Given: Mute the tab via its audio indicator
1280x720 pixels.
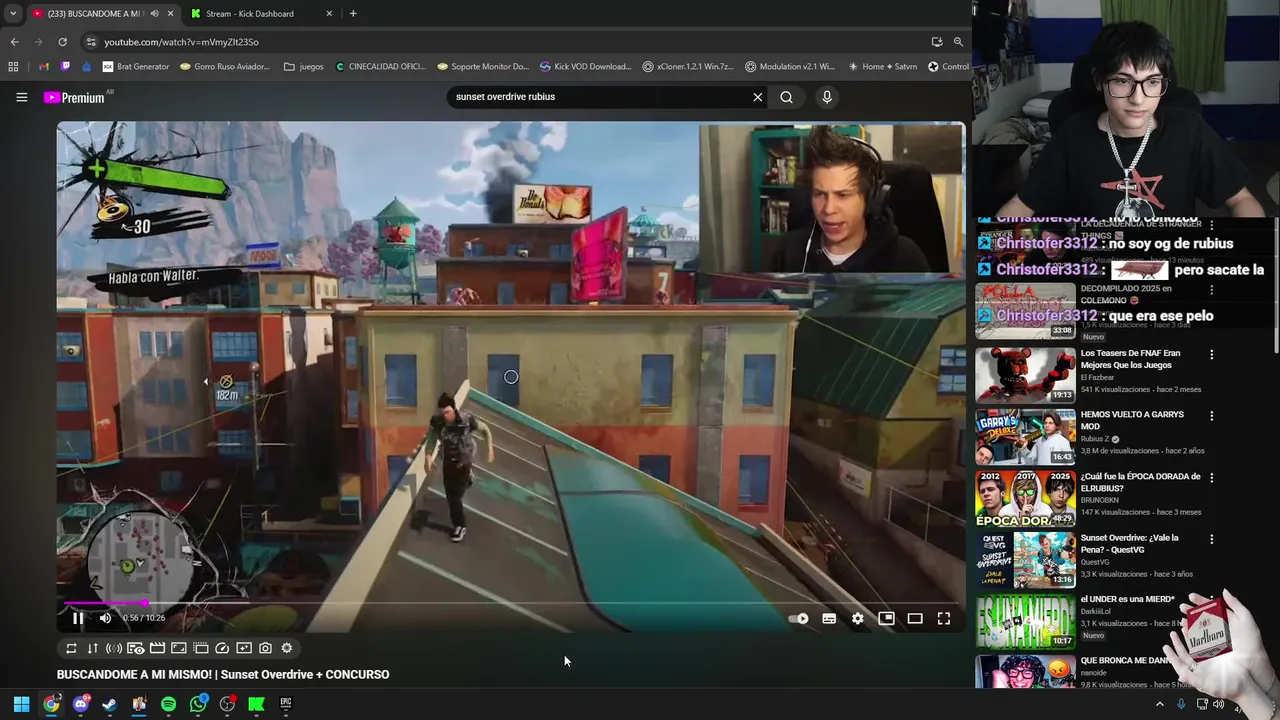Looking at the screenshot, I should point(154,13).
